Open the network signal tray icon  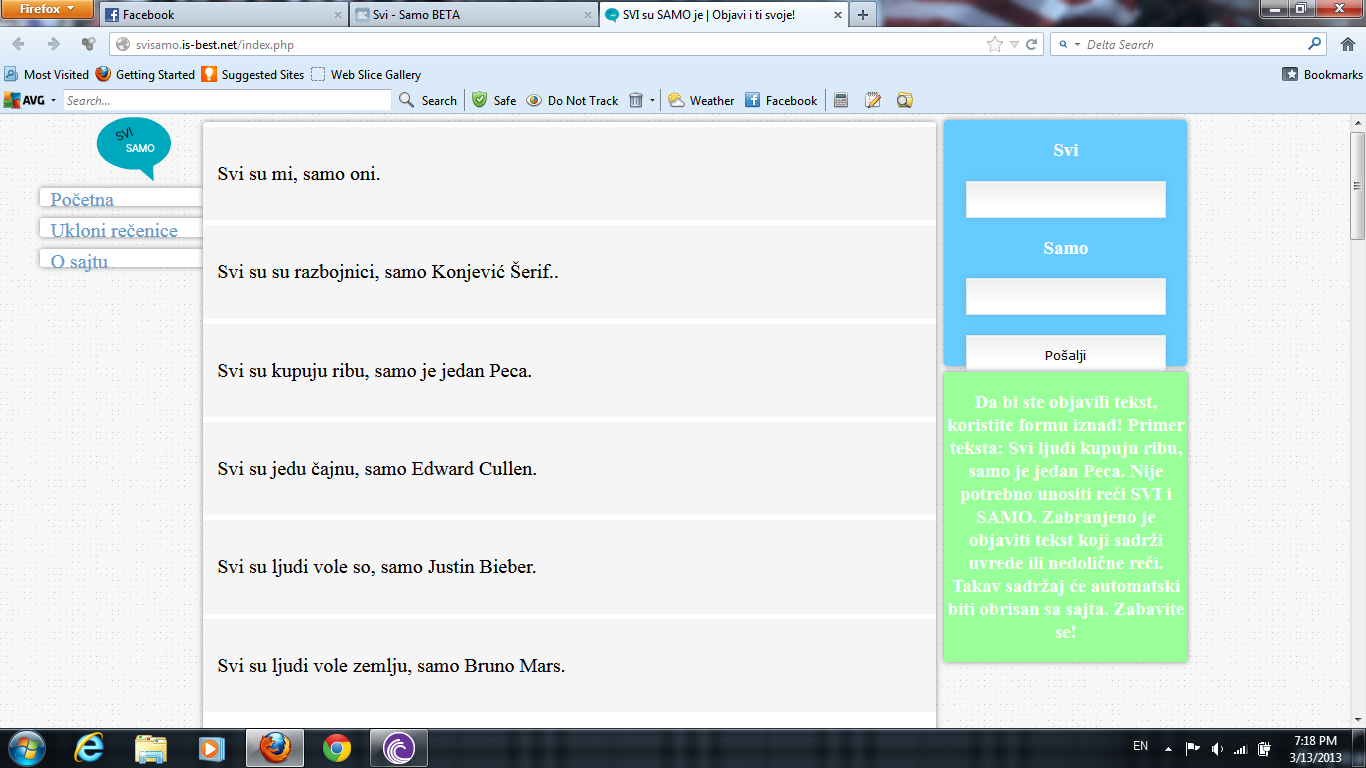pyautogui.click(x=1241, y=748)
